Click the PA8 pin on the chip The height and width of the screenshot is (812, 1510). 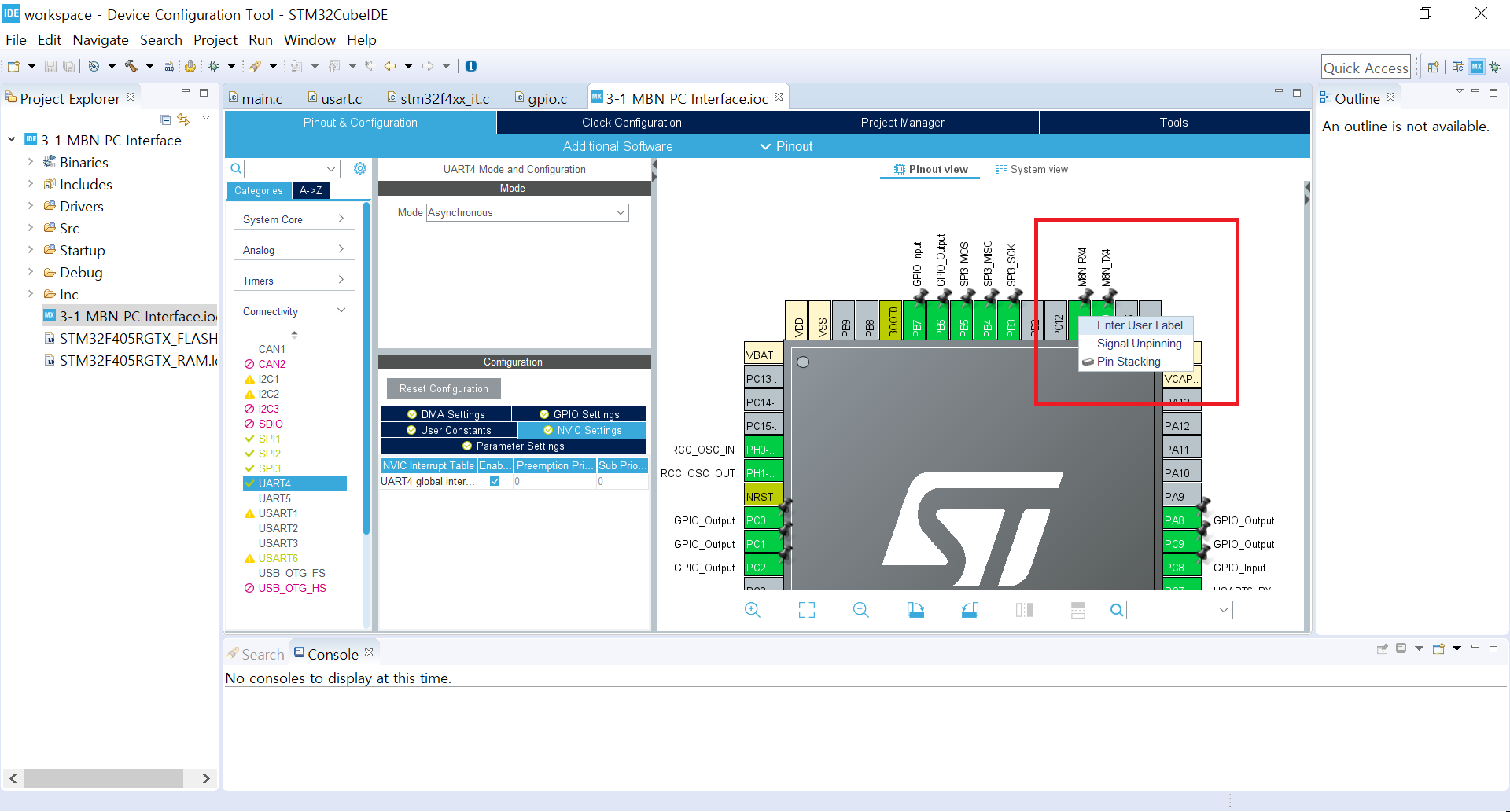click(1181, 520)
